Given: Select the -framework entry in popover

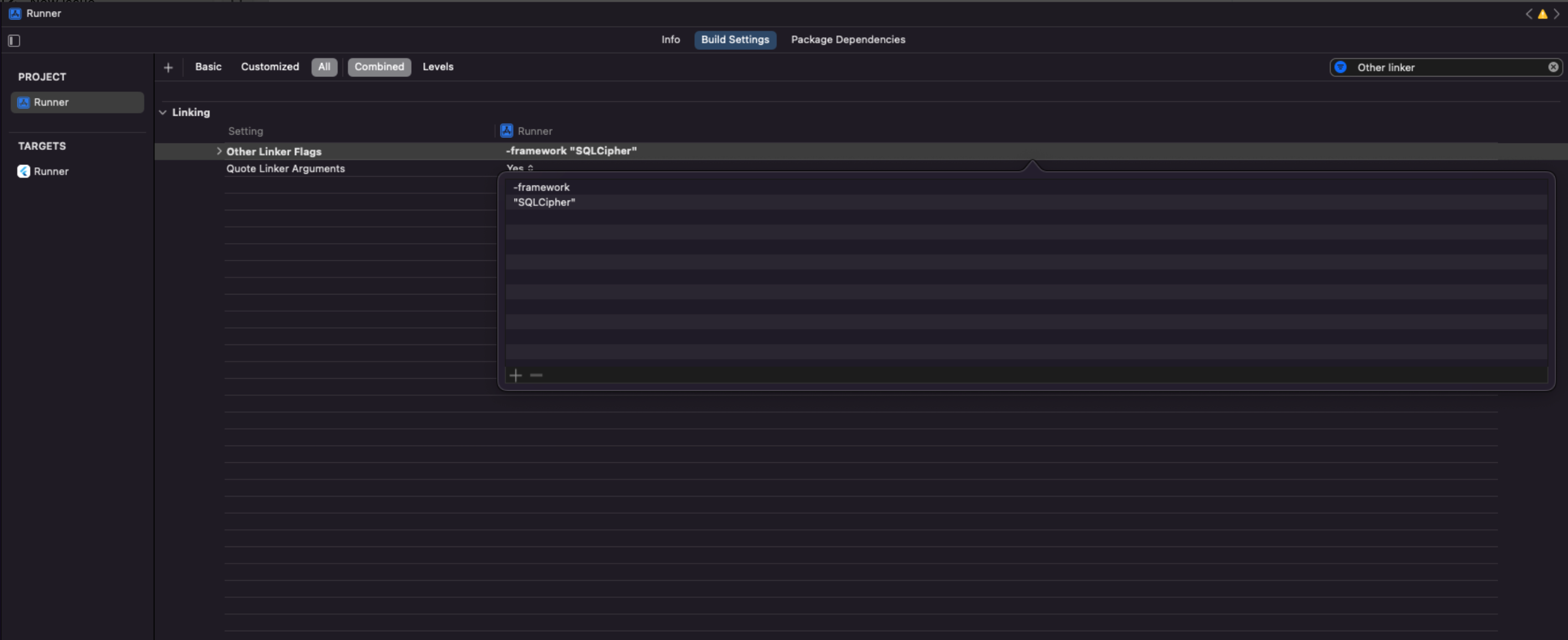Looking at the screenshot, I should [x=1026, y=187].
